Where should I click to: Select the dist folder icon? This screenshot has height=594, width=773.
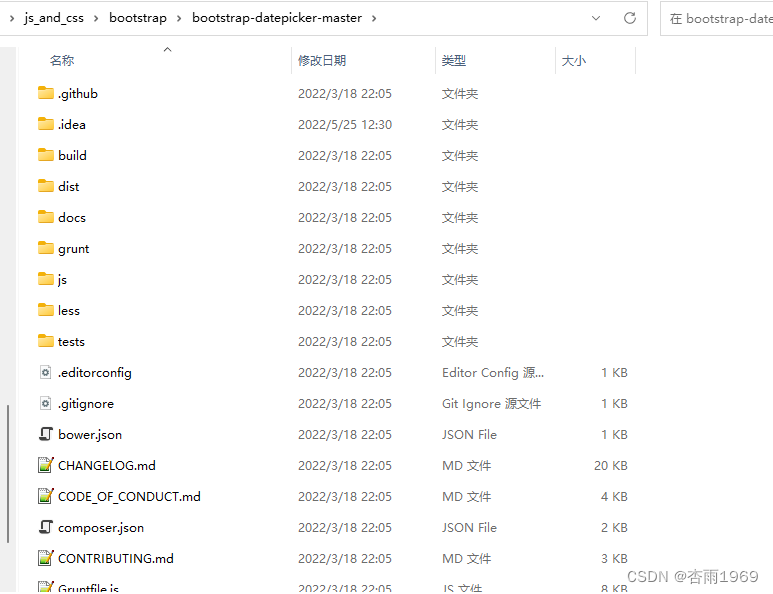(46, 186)
